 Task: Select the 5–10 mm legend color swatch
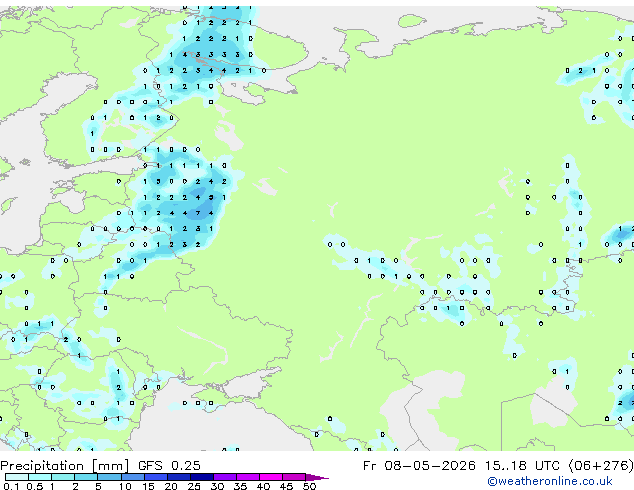click(x=109, y=477)
